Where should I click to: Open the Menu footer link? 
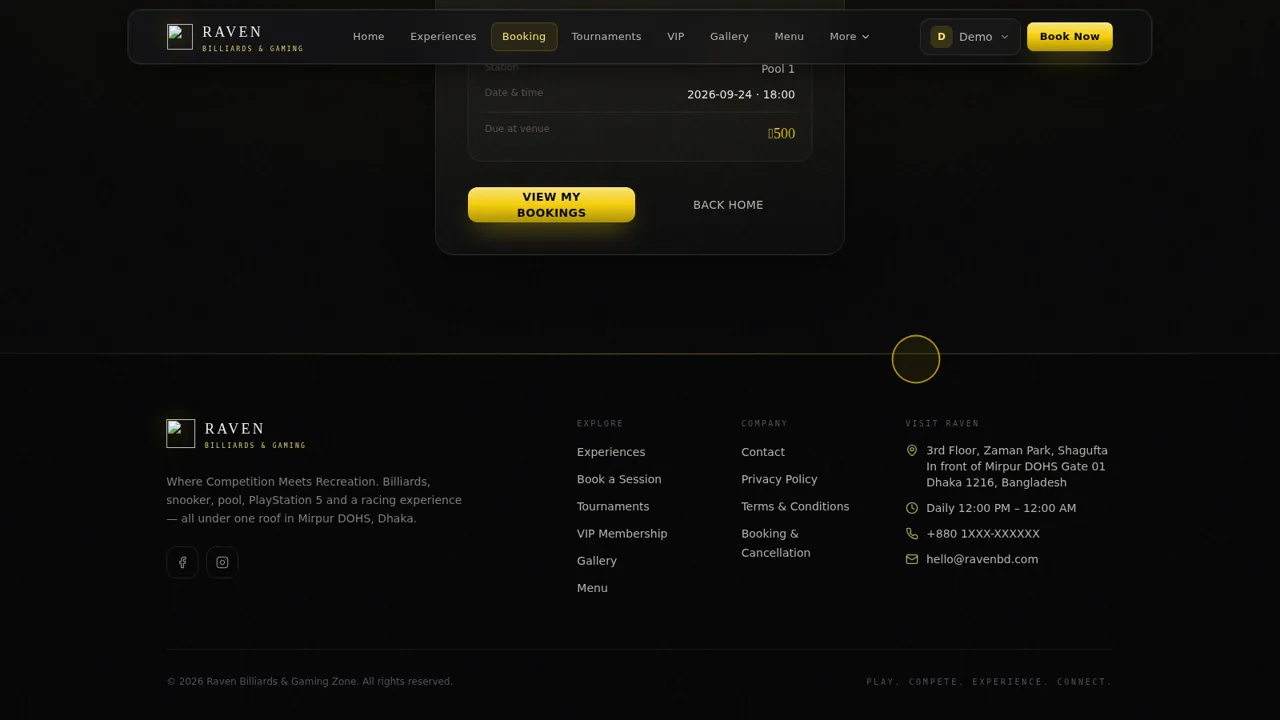tap(592, 588)
